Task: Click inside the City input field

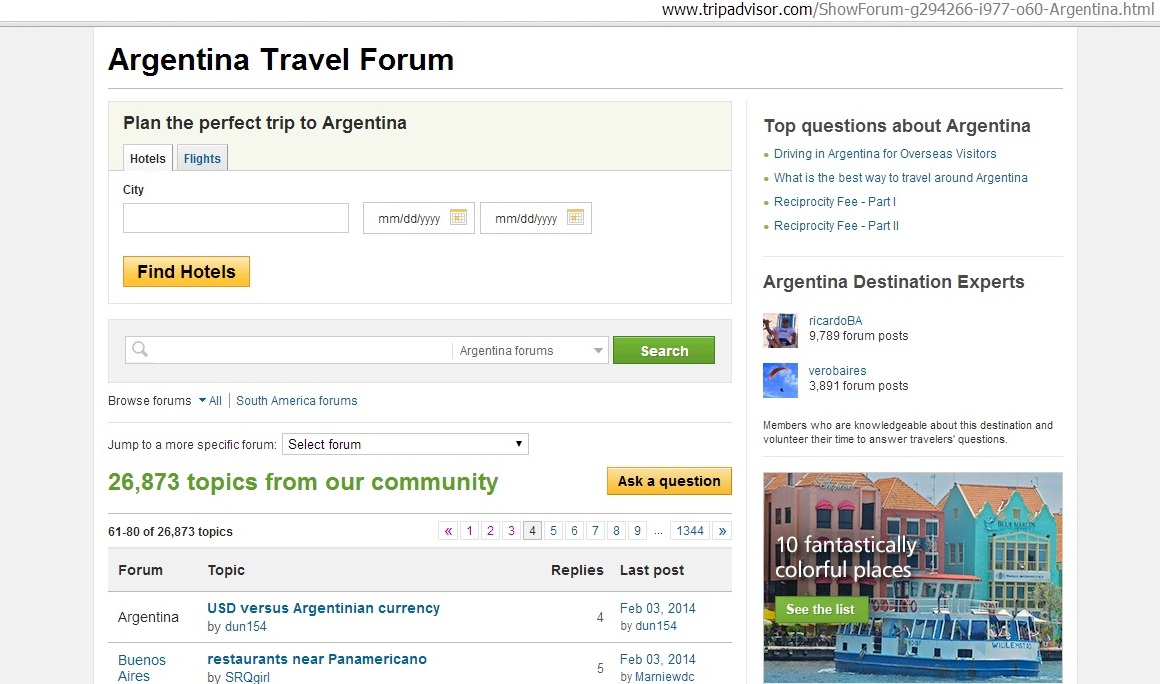Action: [235, 218]
